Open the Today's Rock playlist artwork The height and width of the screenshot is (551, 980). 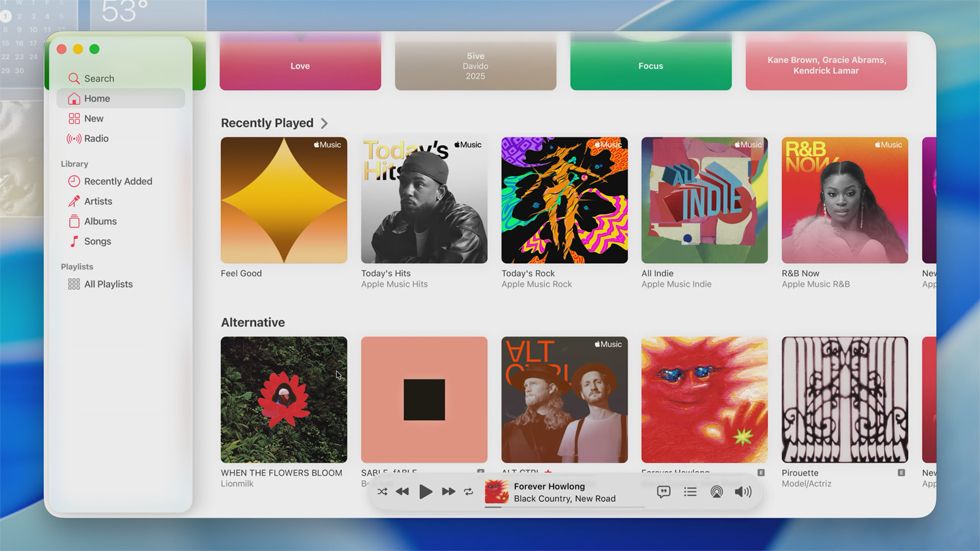(564, 200)
